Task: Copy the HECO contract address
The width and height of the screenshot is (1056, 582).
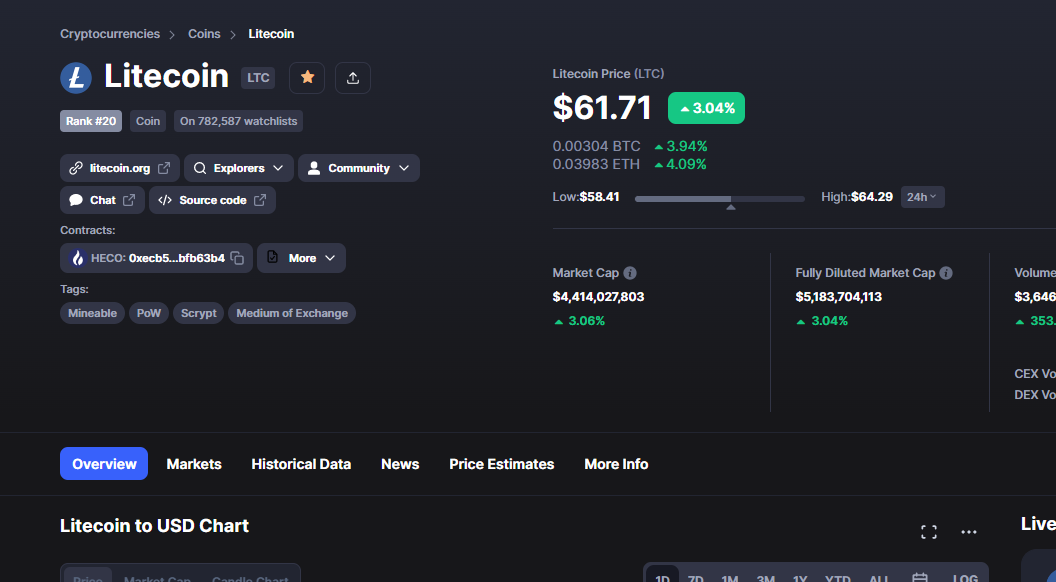Action: (x=237, y=258)
